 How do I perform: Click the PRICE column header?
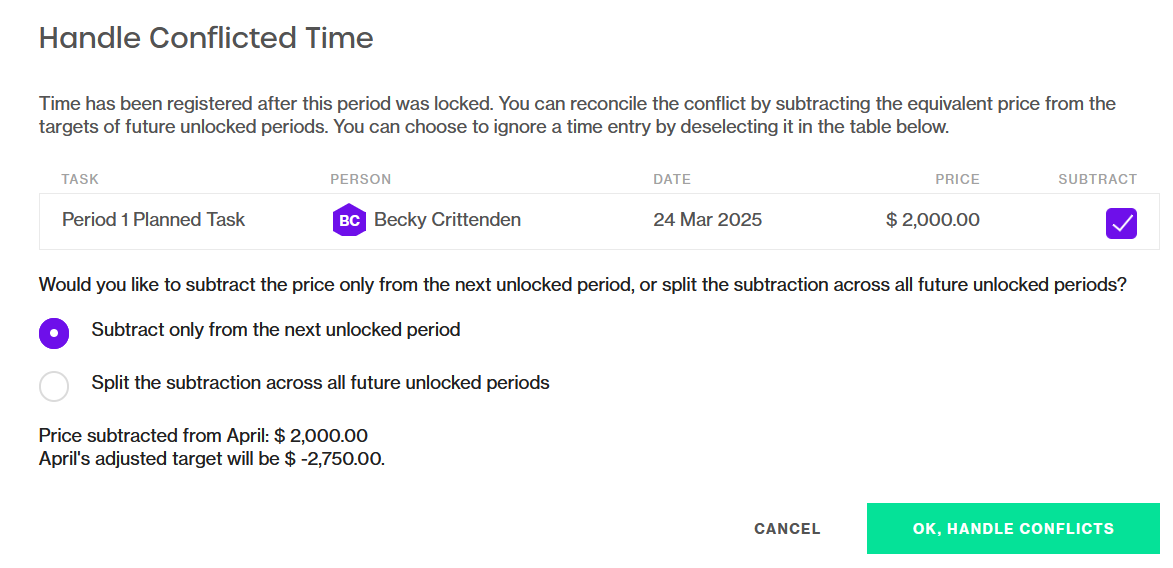click(x=958, y=180)
